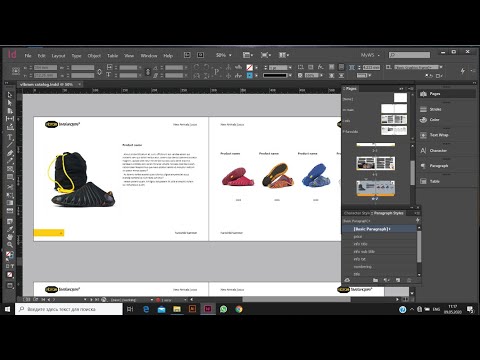Open the Stroke panel icon
Viewport: 480px width, 360px height.
[423, 109]
